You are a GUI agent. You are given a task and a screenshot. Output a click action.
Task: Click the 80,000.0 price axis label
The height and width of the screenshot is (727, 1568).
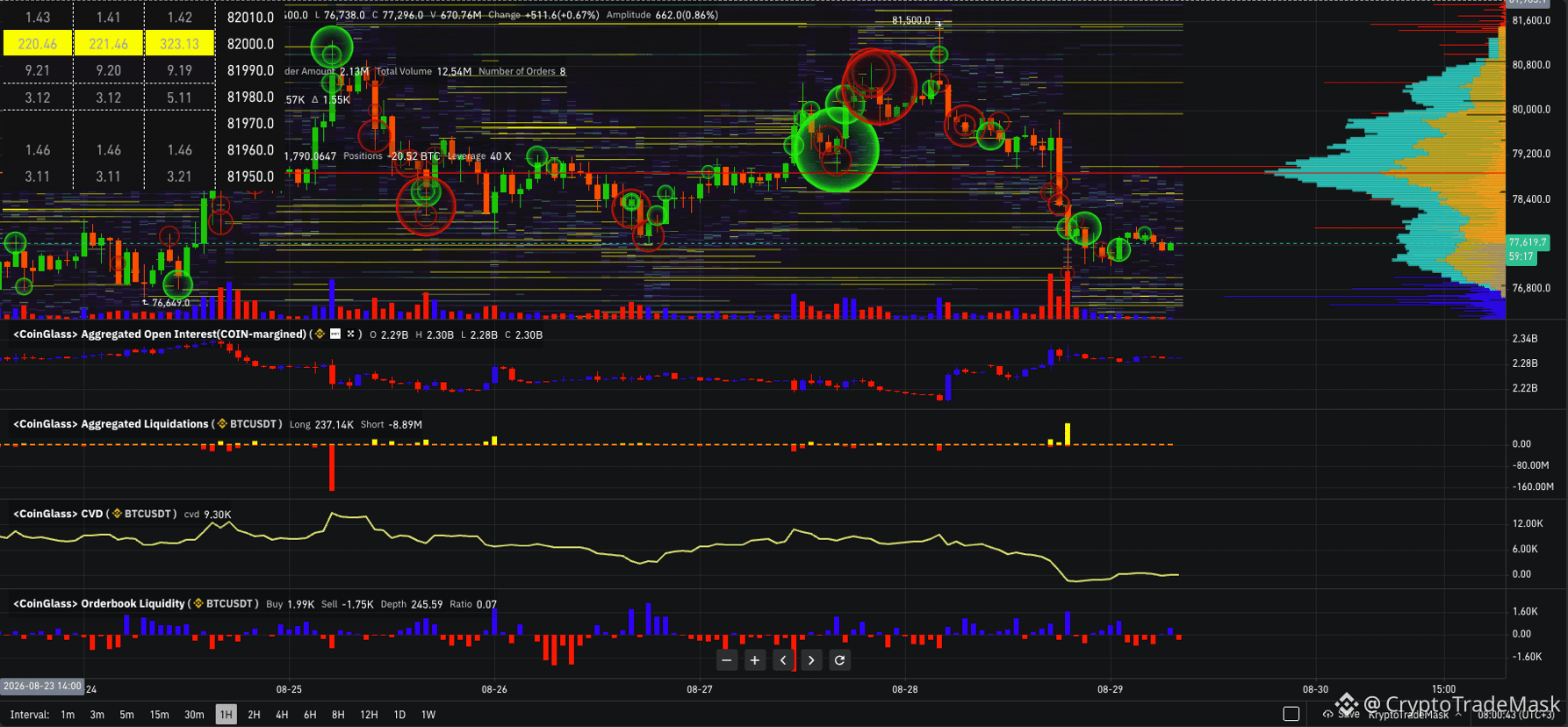click(1530, 110)
